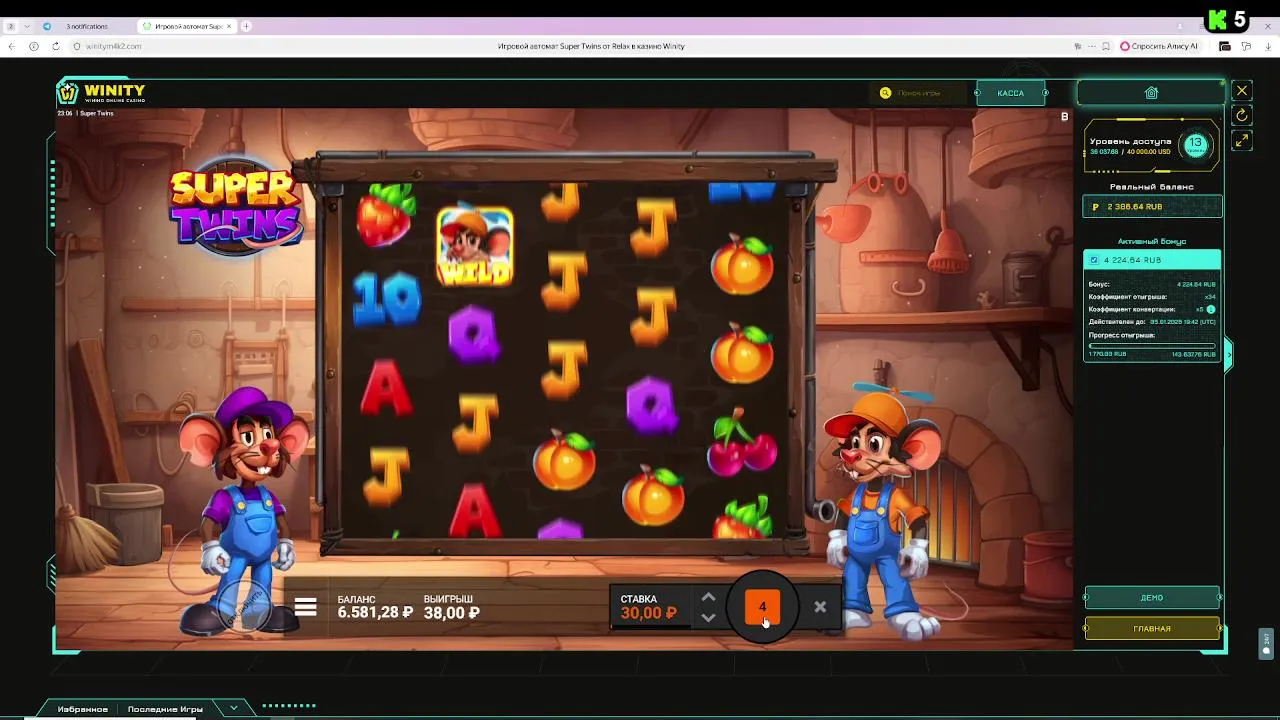Close the game with yellow X
1280x720 pixels.
tap(1242, 91)
